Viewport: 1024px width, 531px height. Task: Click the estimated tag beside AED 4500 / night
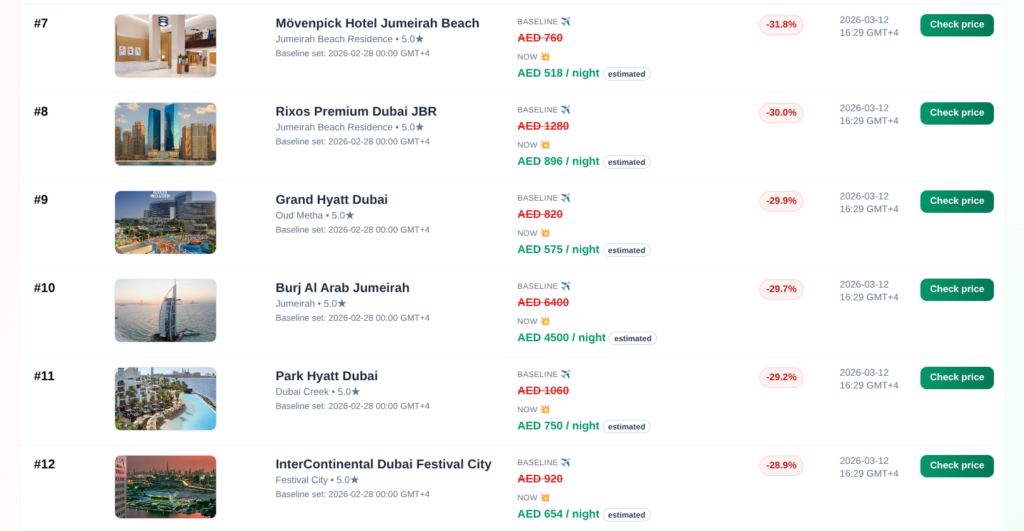click(x=632, y=338)
